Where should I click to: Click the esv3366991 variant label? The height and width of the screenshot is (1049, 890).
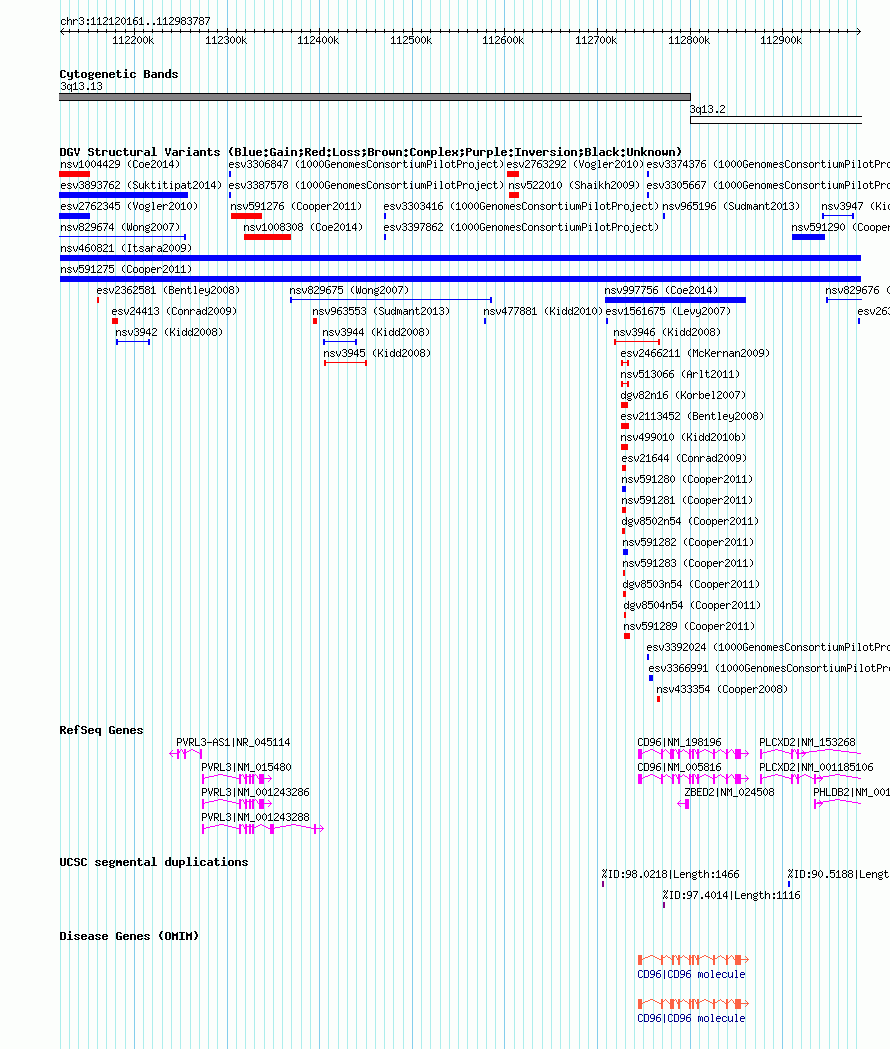pyautogui.click(x=769, y=668)
